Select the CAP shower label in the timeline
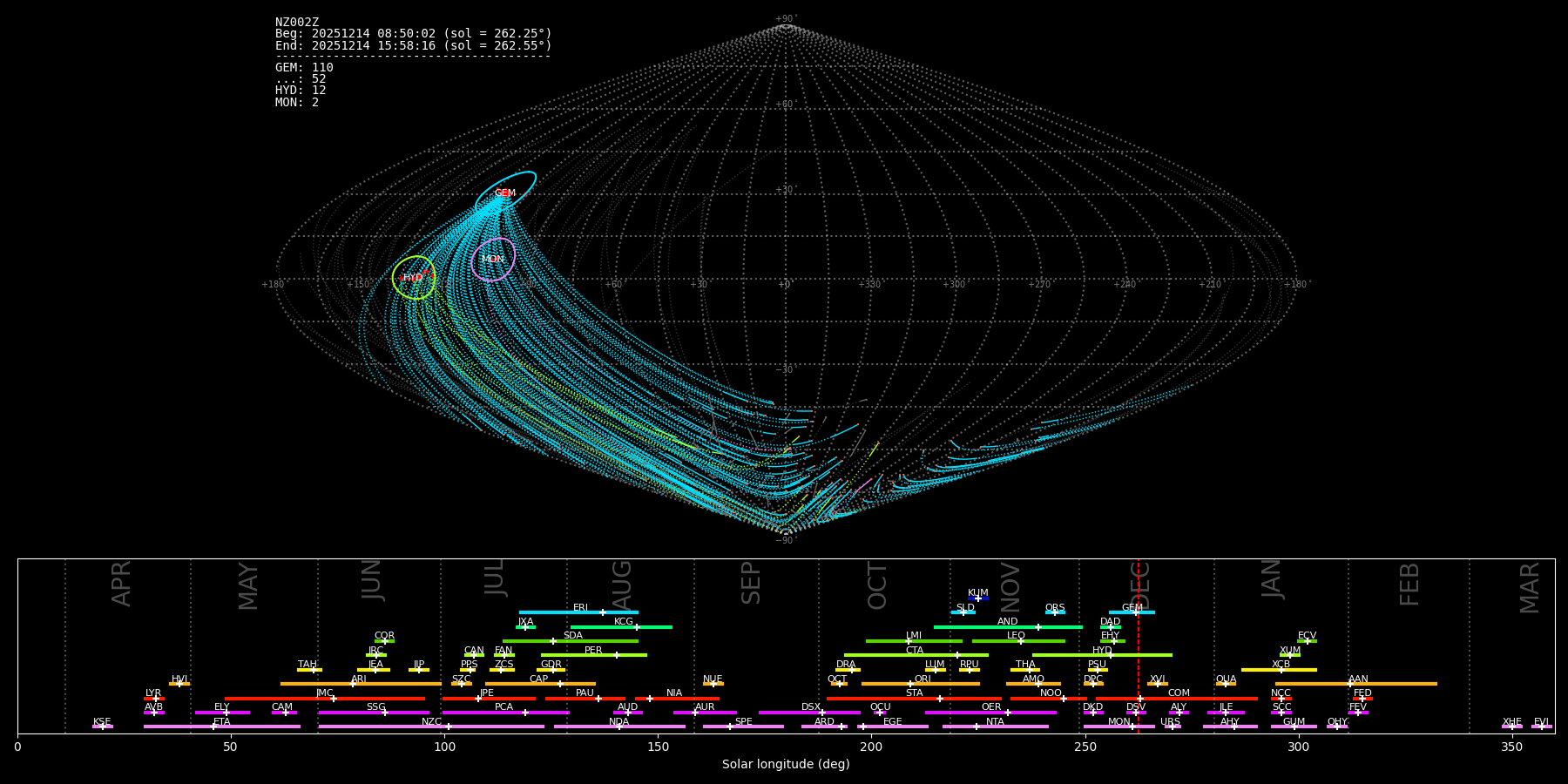 tap(539, 679)
